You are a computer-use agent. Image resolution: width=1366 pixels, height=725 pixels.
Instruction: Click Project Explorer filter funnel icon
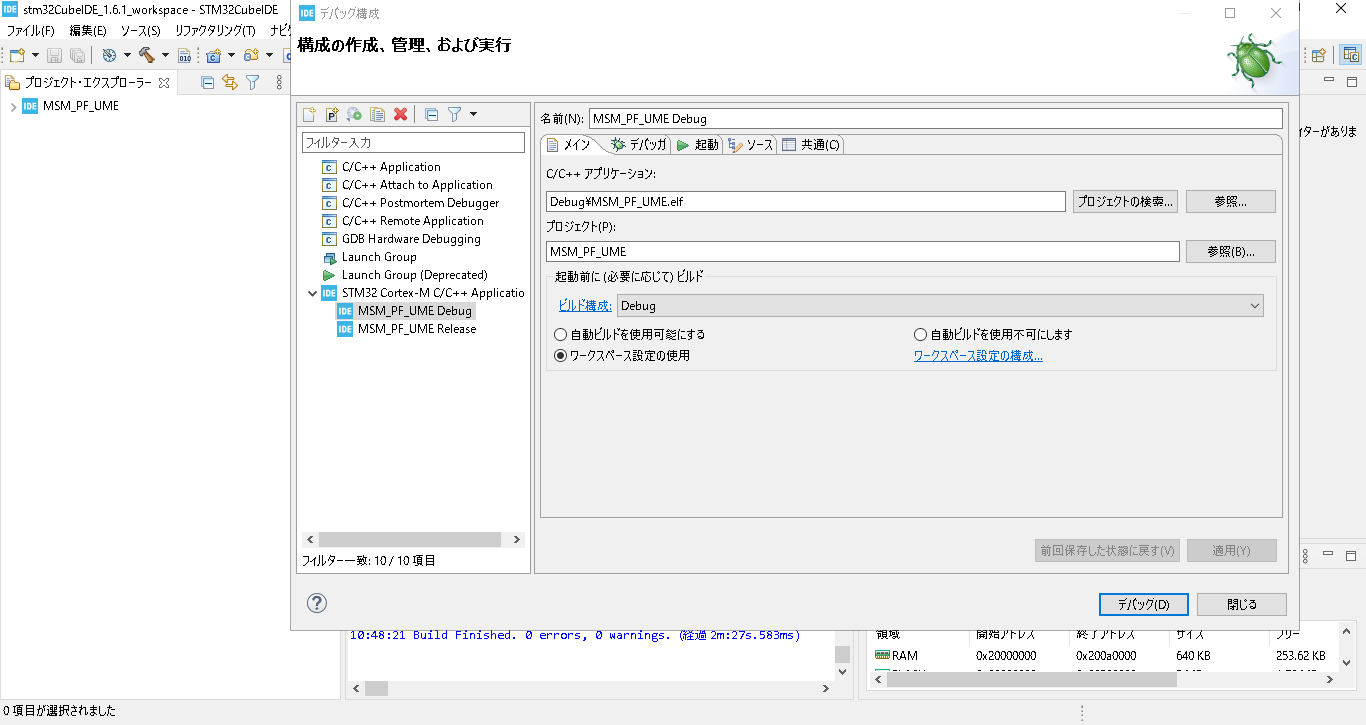253,82
